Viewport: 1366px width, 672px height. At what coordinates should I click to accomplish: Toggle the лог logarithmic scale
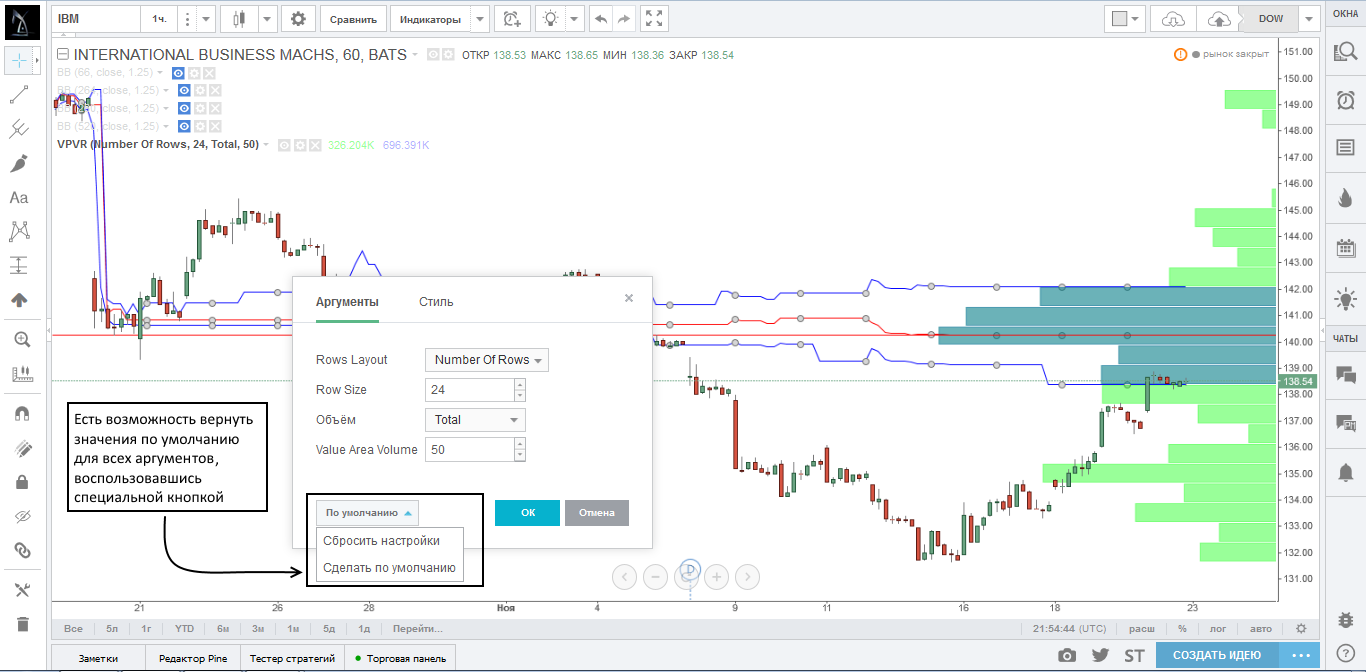click(1217, 629)
